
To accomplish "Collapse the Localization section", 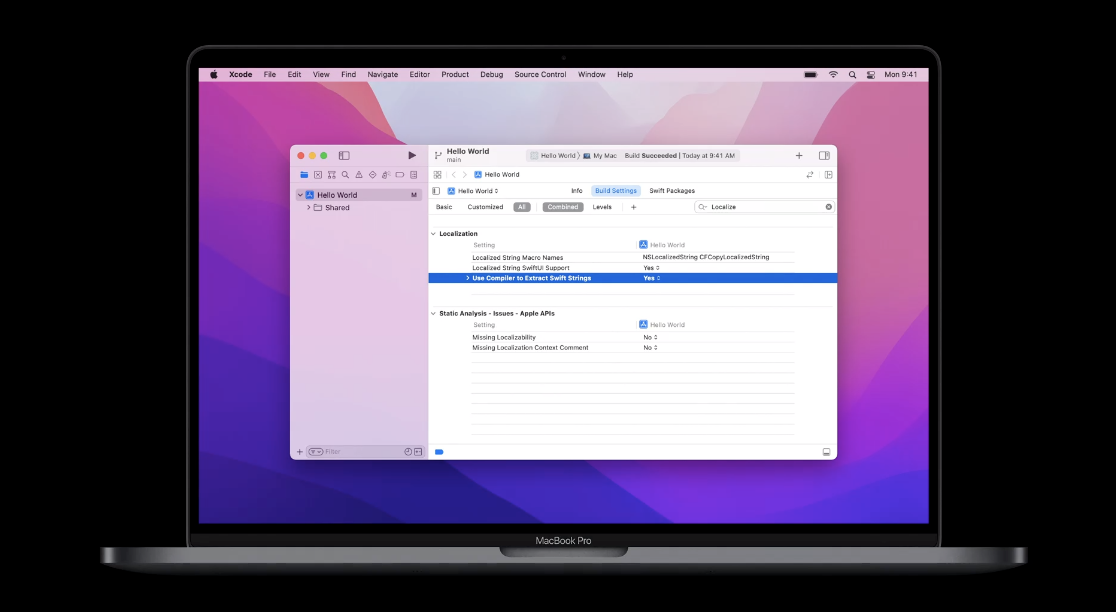I will tap(433, 233).
